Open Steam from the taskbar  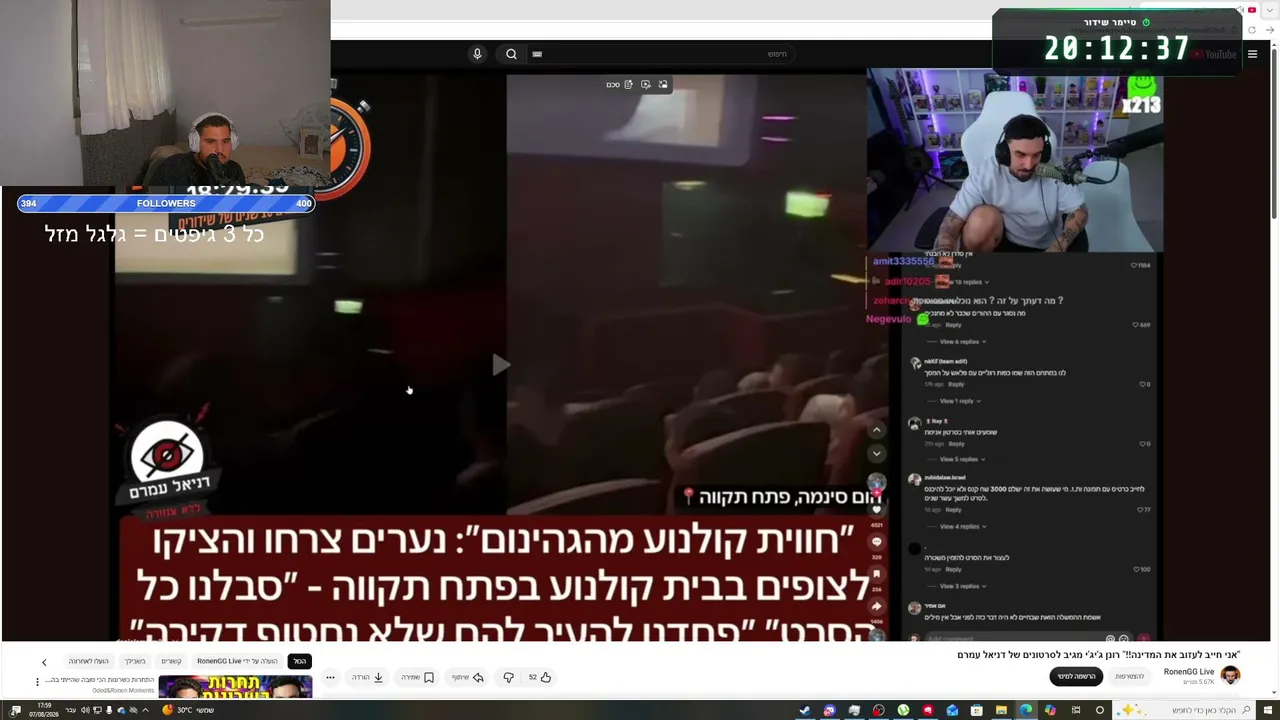pyautogui.click(x=805, y=710)
